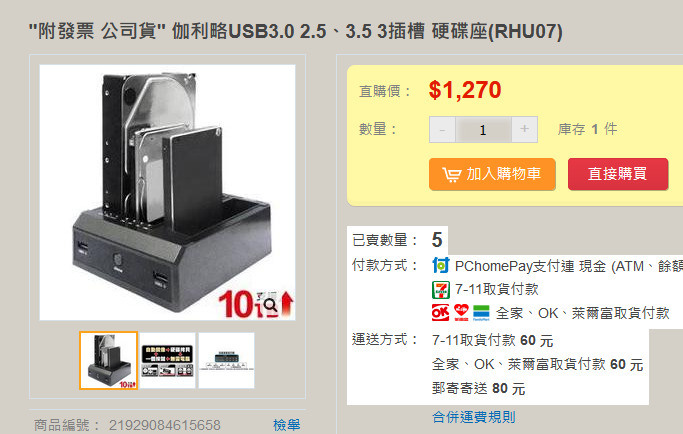Open the 合併運費規則 link
This screenshot has width=683, height=434.
pos(473,417)
